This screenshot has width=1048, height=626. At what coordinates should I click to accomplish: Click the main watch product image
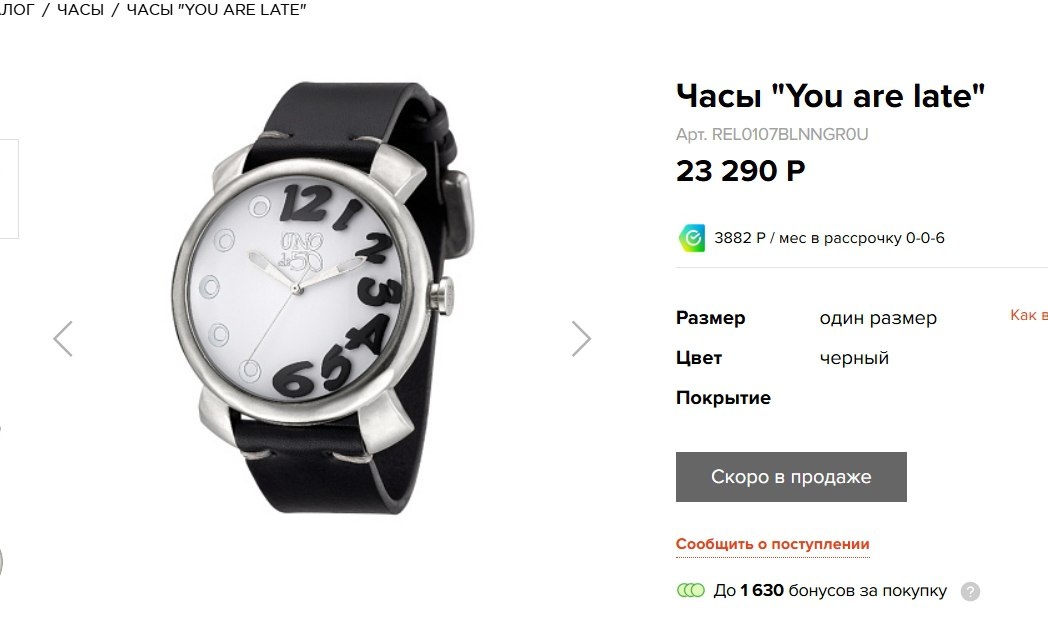[x=322, y=298]
